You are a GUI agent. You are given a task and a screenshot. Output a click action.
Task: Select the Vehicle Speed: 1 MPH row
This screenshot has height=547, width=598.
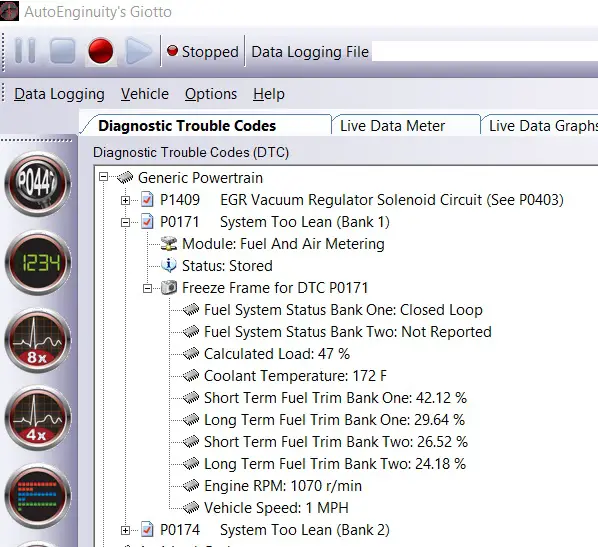[276, 508]
